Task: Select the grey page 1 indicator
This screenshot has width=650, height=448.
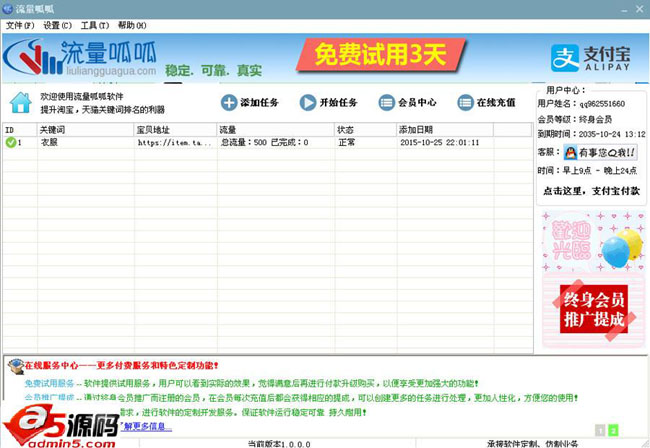Action: (600, 430)
